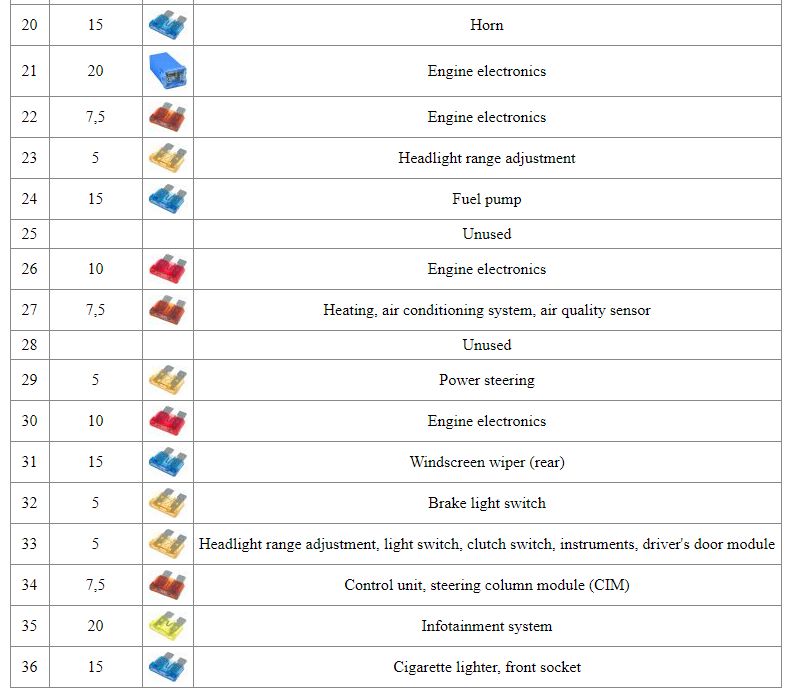Select the tan fuse icon for Power steering
Image resolution: width=791 pixels, height=692 pixels.
point(167,380)
